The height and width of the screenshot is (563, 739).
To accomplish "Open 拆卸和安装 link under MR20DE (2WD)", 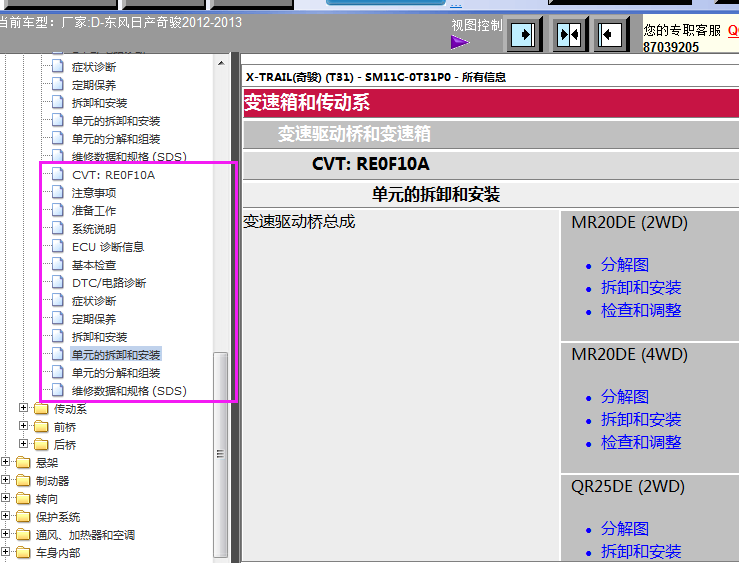I will [641, 287].
